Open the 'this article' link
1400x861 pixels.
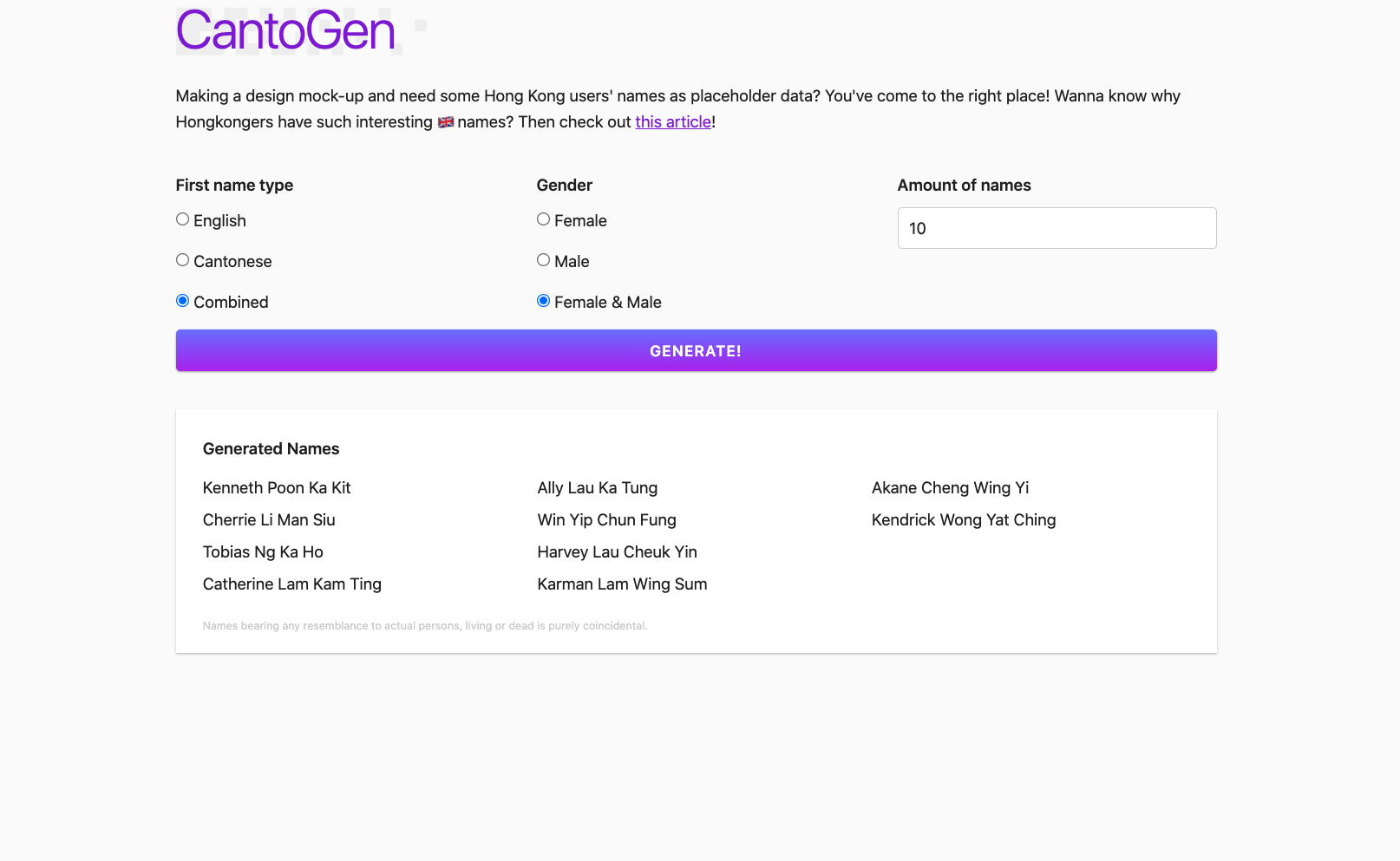tap(673, 122)
